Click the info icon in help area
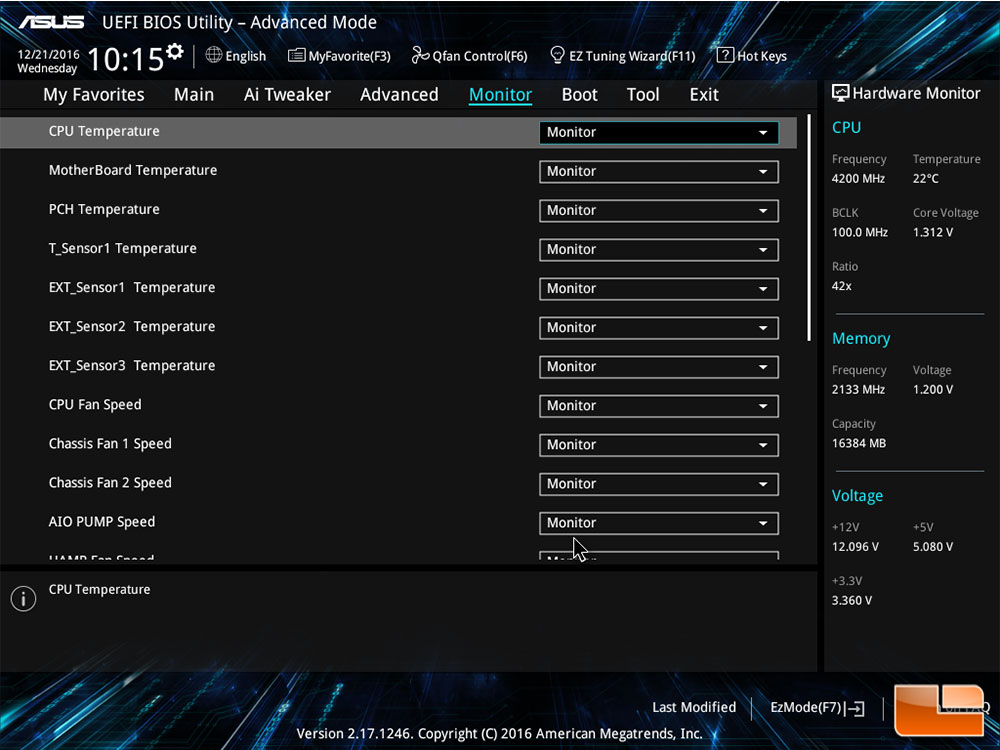This screenshot has width=1000, height=750. [24, 599]
